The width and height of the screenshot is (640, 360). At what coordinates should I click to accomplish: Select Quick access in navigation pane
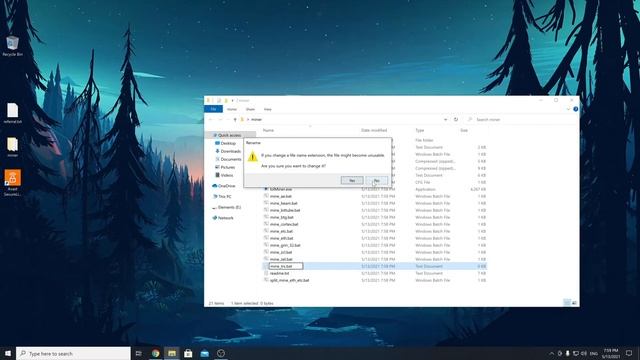[229, 135]
